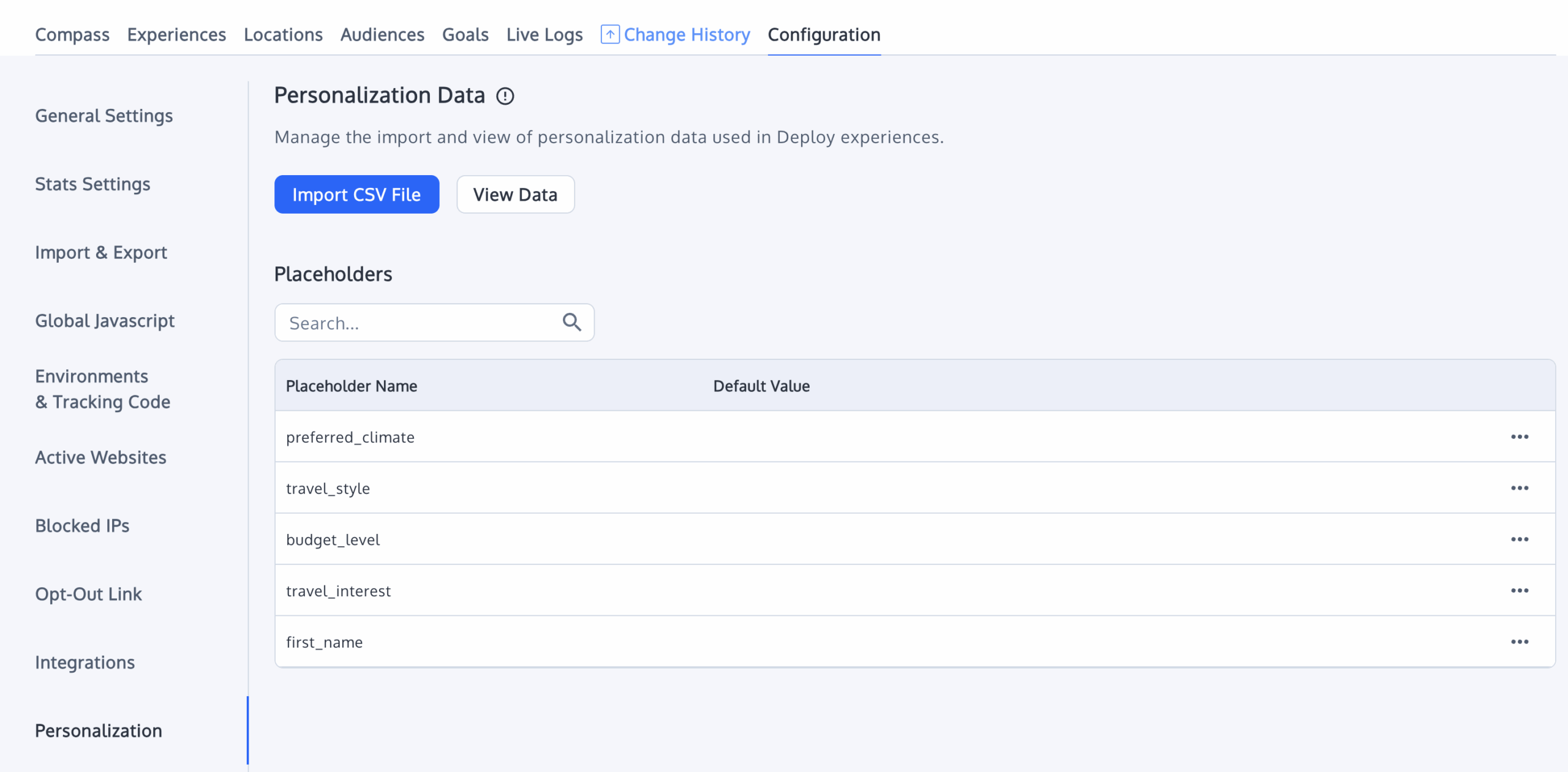The image size is (1568, 772).
Task: Click the info icon beside Personalization Data
Action: [x=505, y=96]
